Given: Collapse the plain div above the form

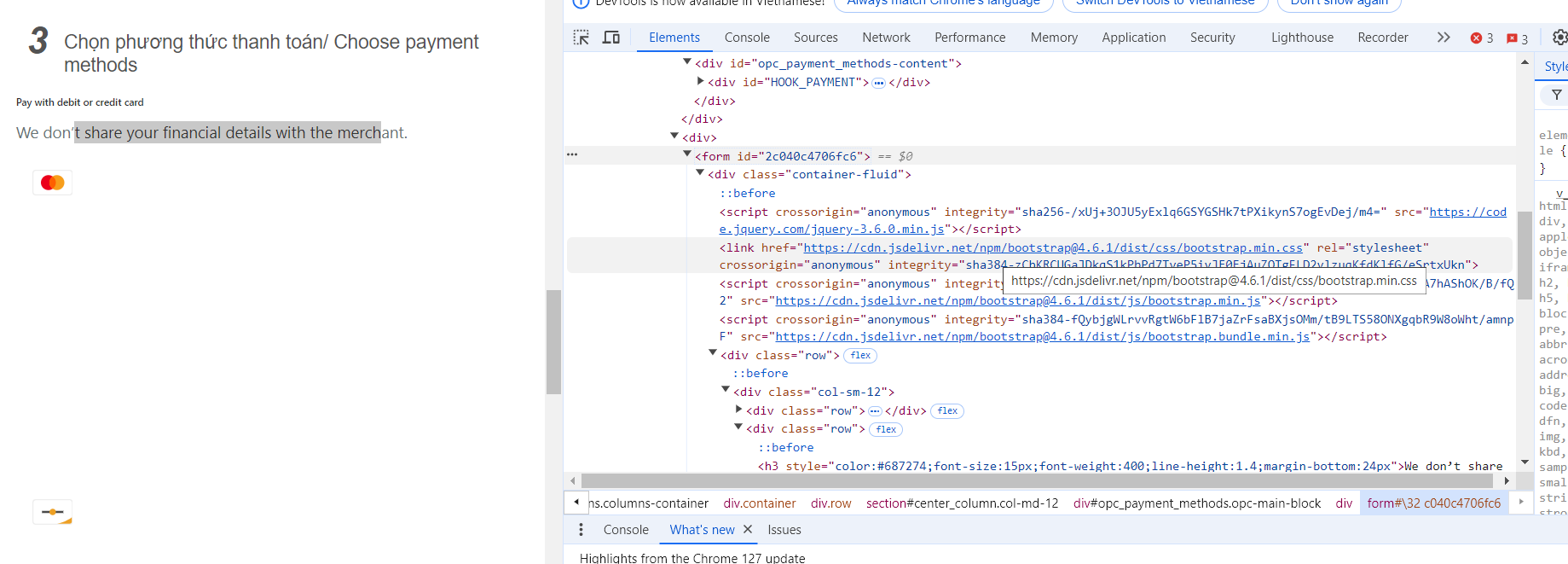Looking at the screenshot, I should 674,137.
